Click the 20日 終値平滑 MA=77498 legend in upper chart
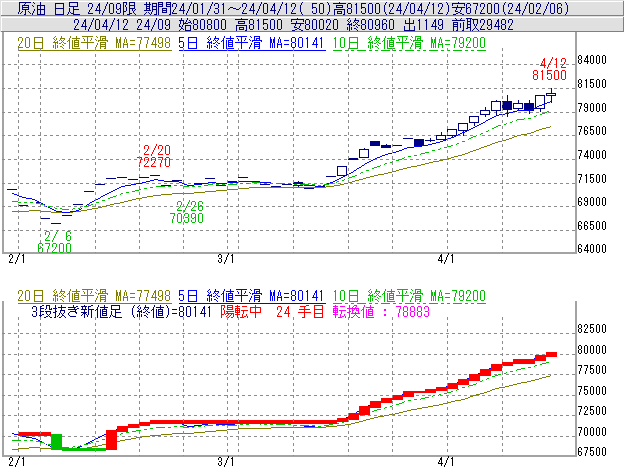 tap(94, 43)
